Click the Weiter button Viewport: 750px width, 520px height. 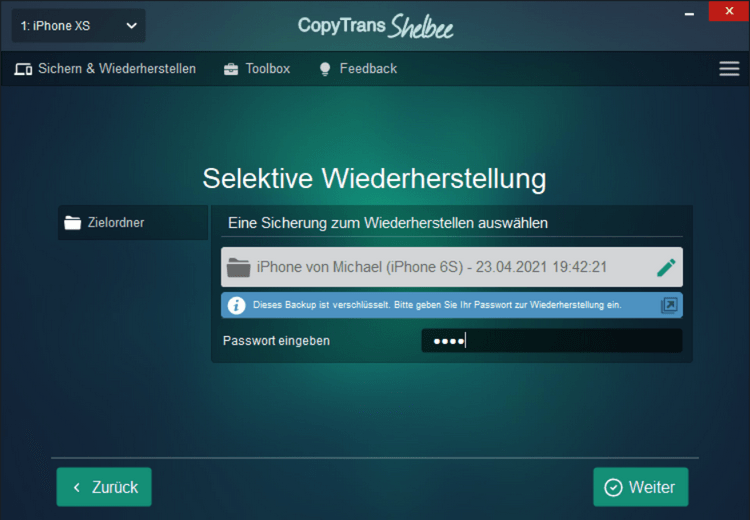[640, 487]
